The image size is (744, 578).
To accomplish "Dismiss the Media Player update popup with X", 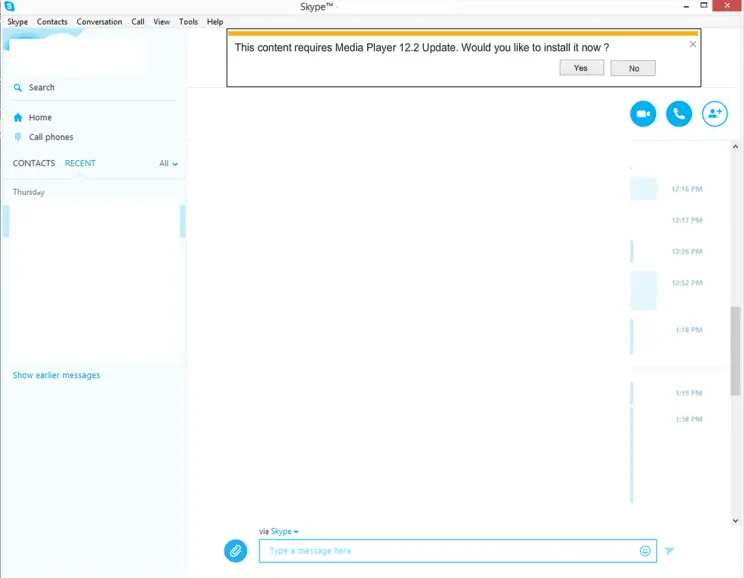I will coord(693,44).
